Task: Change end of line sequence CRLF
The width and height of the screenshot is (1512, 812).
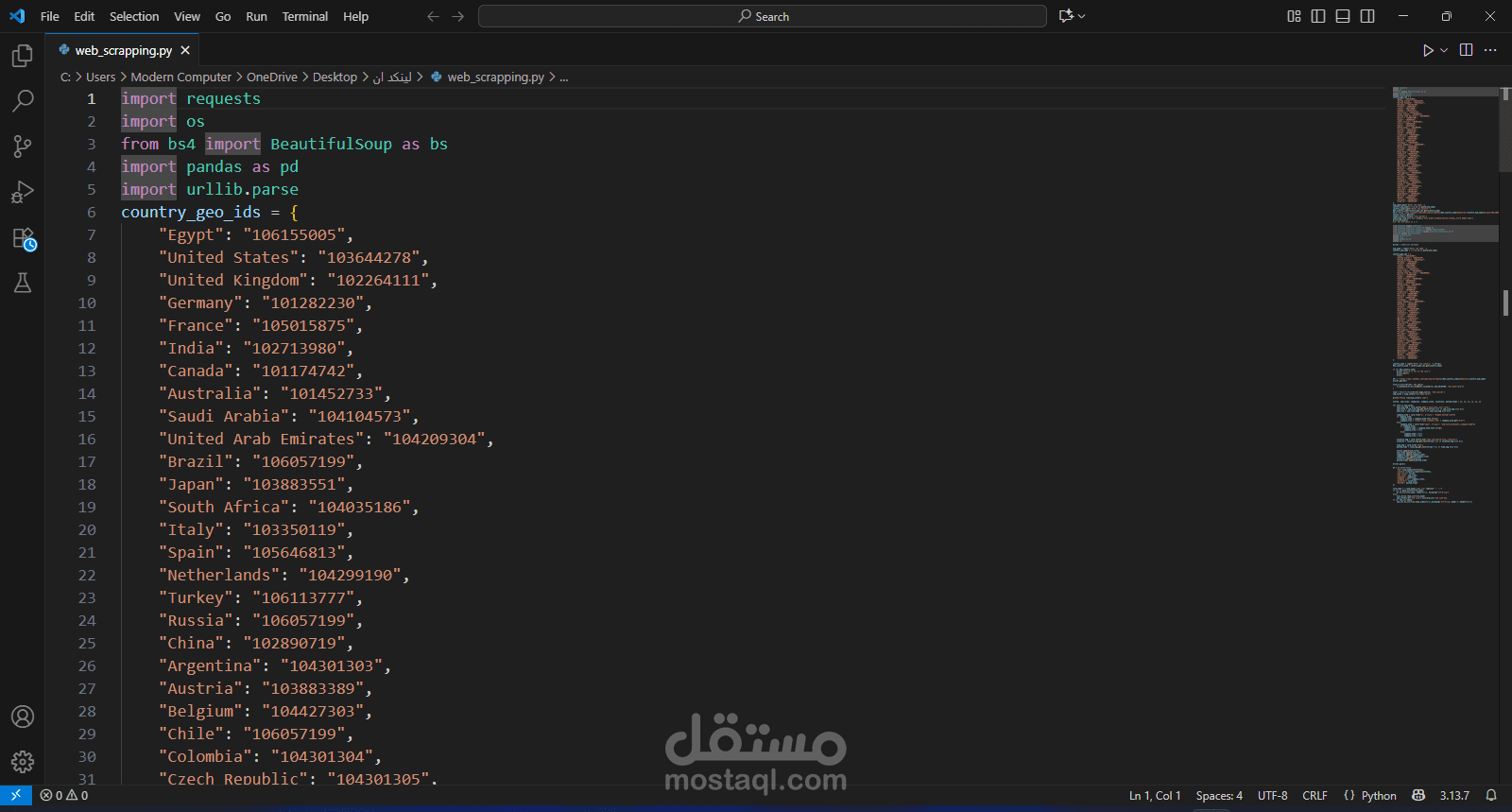Action: coord(1314,795)
